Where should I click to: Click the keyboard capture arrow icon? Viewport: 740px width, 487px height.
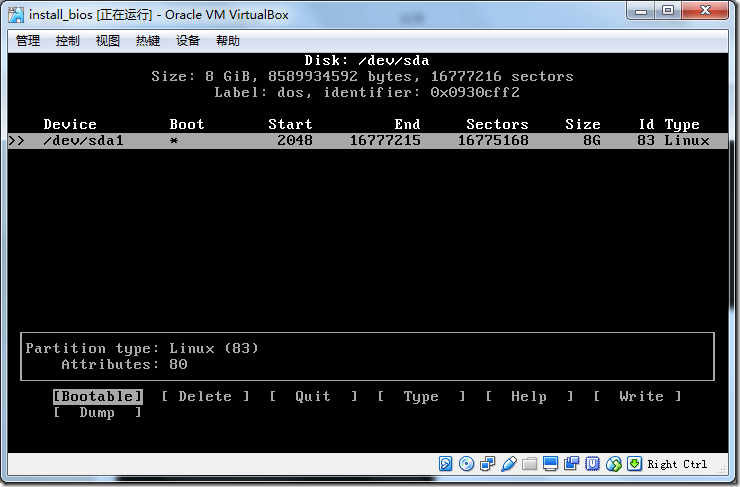[x=634, y=464]
